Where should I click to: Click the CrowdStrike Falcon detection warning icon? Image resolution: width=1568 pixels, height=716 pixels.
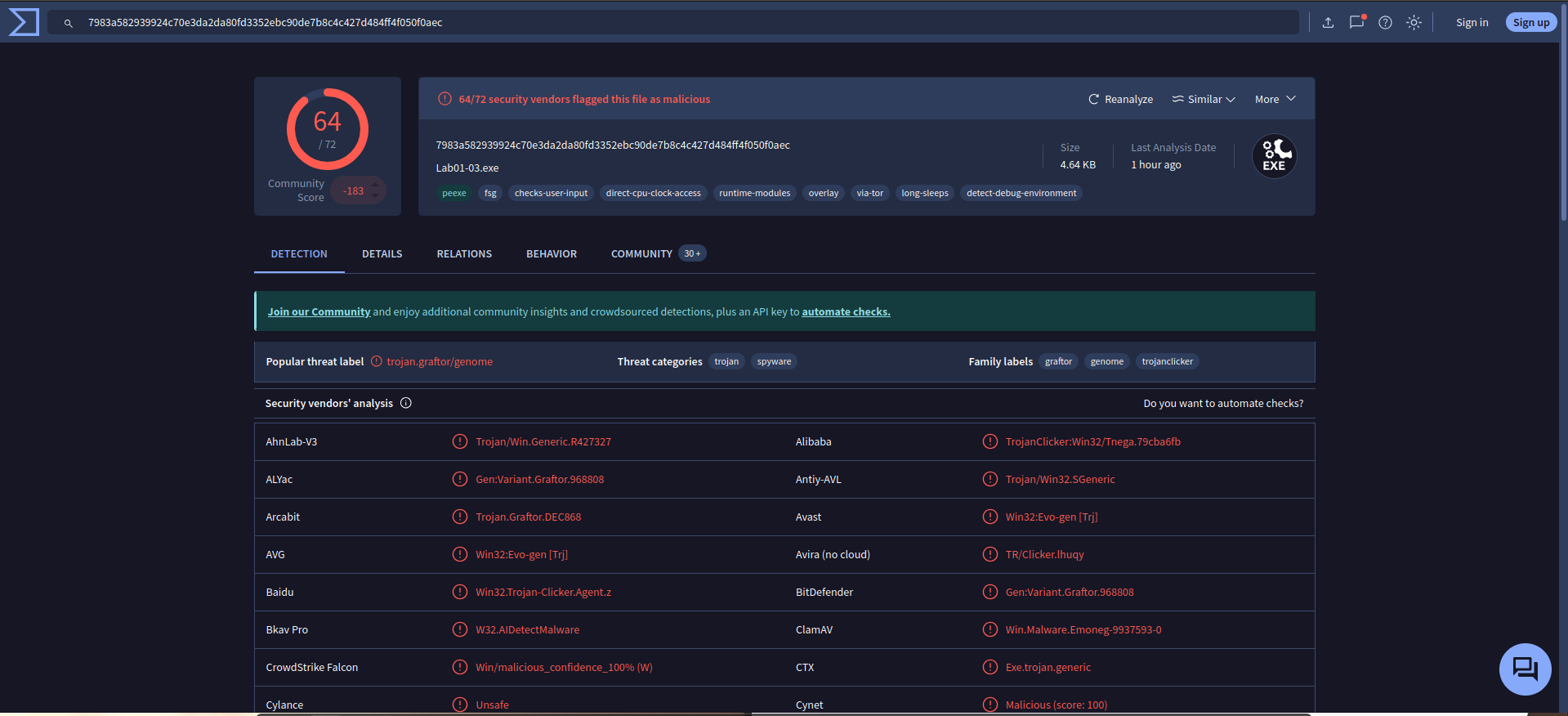tap(460, 667)
